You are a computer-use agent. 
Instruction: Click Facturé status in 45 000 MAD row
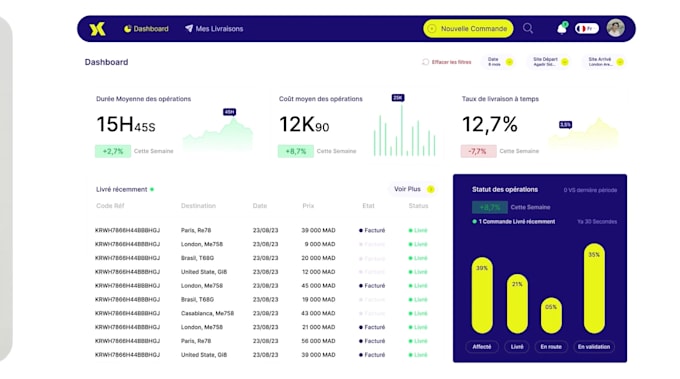point(372,286)
